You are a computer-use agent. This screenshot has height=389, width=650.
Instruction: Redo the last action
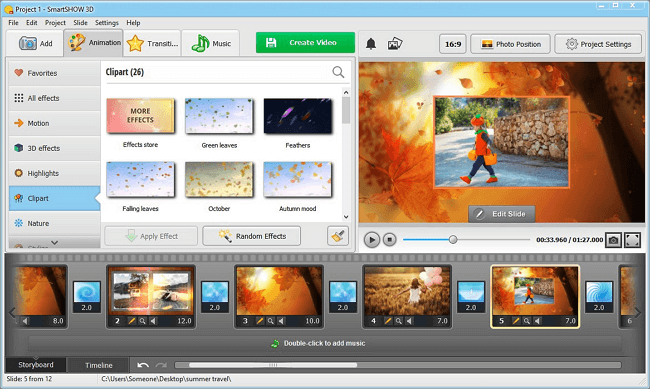point(161,365)
